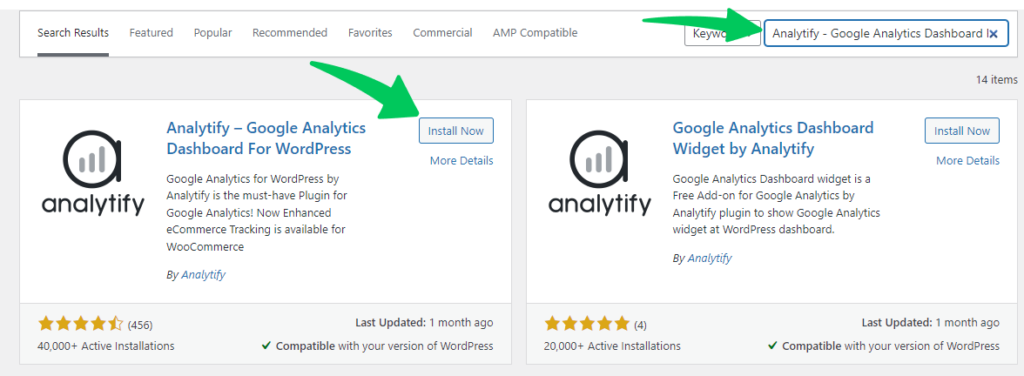The height and width of the screenshot is (376, 1024).
Task: Open More Details for Dashboard Widget by Analytify
Action: click(x=968, y=161)
